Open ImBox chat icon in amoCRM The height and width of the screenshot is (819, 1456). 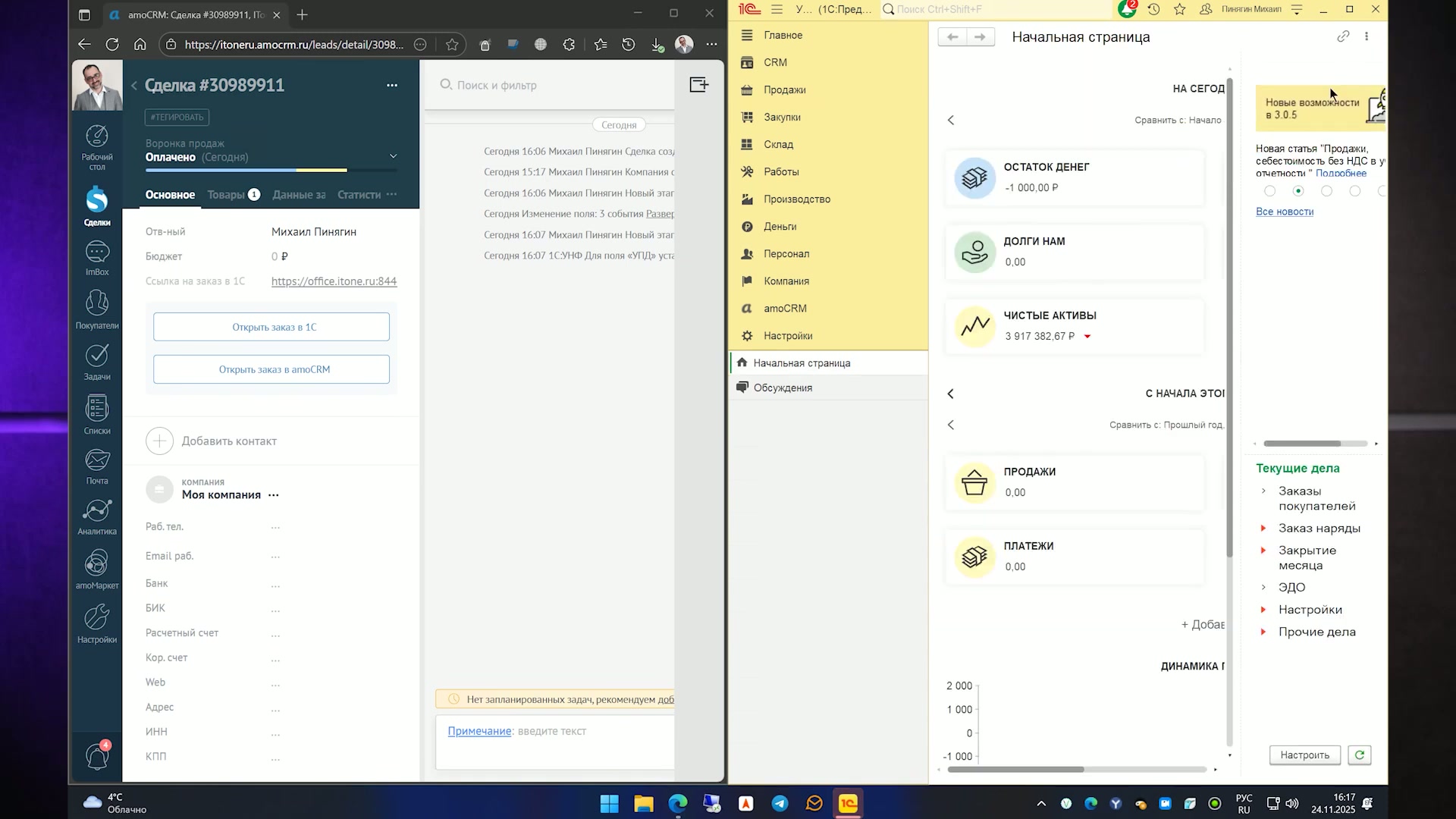tap(97, 259)
